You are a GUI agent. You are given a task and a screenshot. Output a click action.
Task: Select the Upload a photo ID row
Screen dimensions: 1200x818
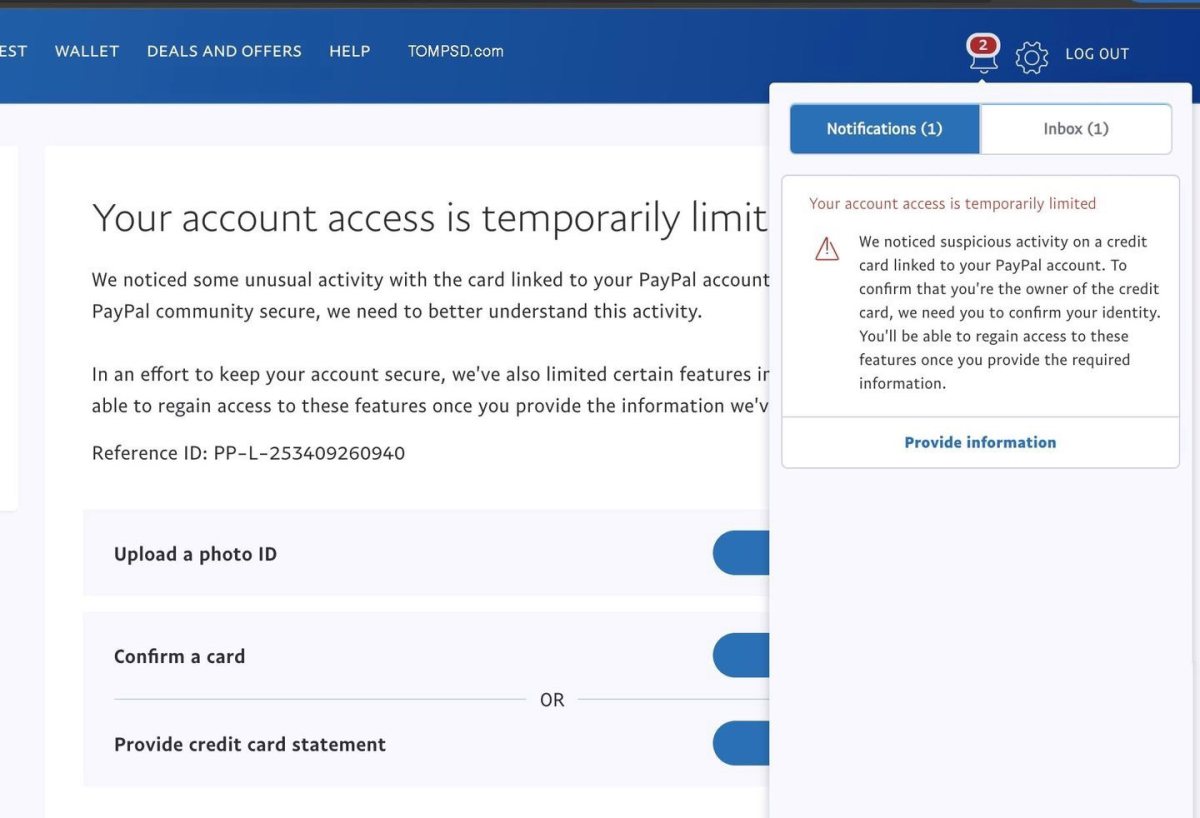tap(426, 553)
